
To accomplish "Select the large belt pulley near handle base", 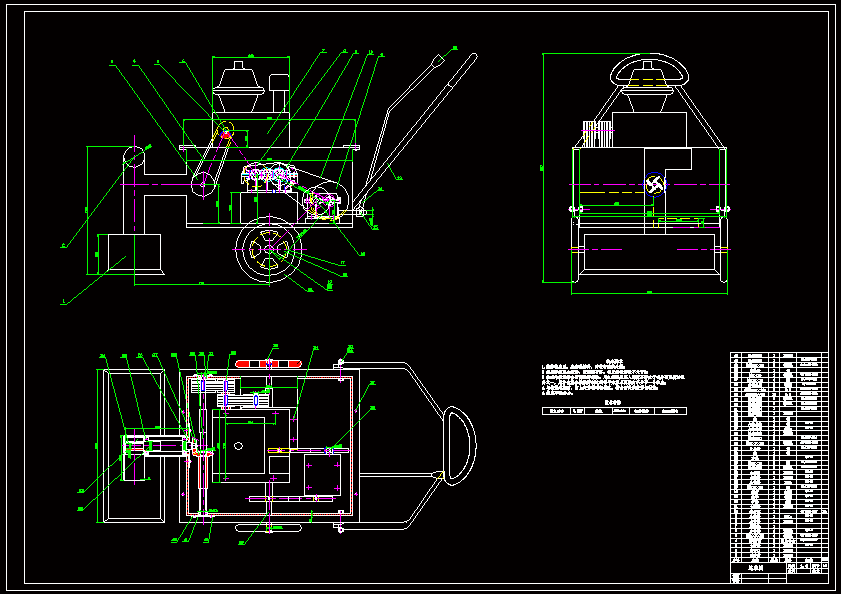I will pos(328,201).
